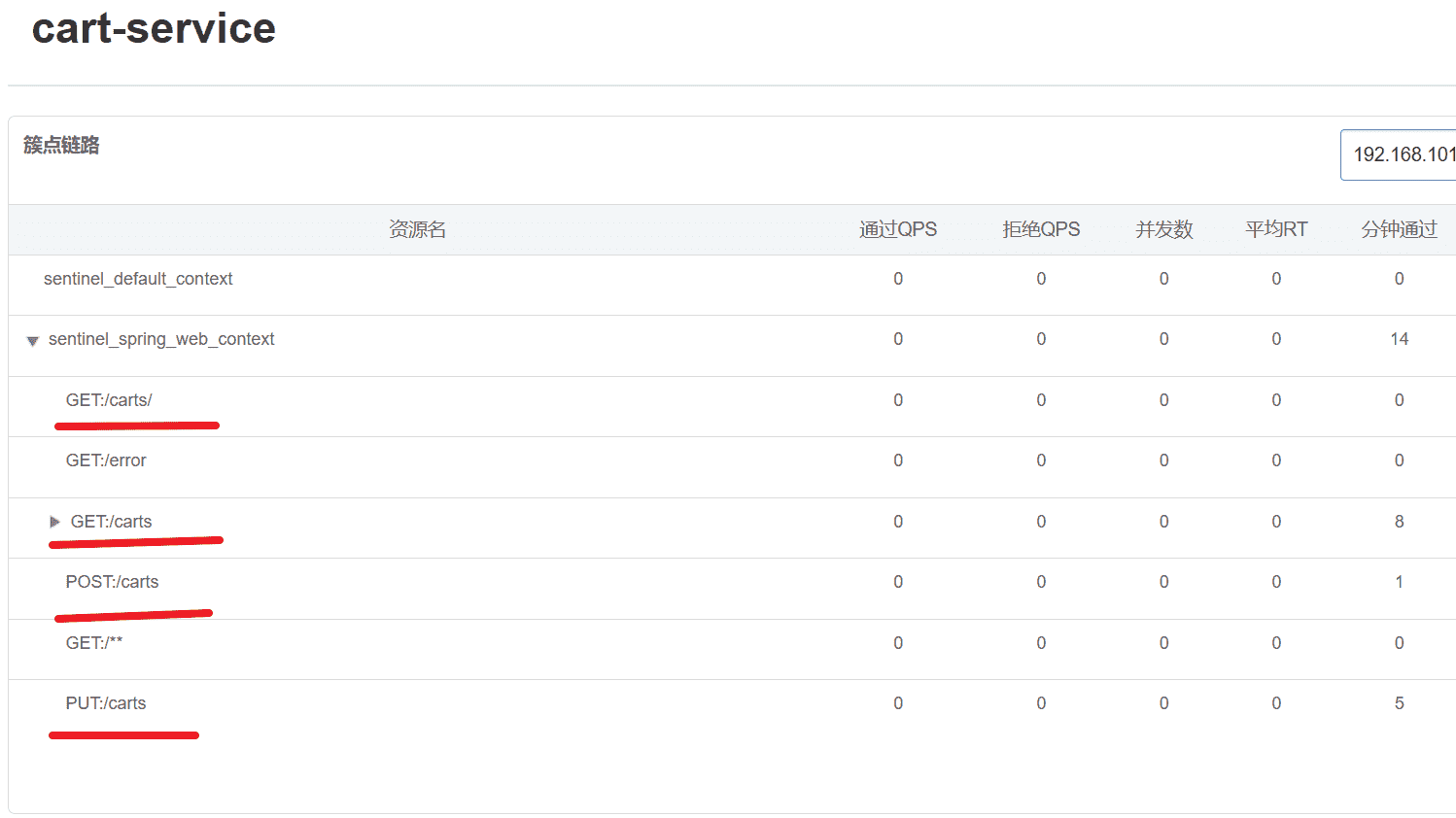Click the POST:/carts resource name

[x=112, y=582]
